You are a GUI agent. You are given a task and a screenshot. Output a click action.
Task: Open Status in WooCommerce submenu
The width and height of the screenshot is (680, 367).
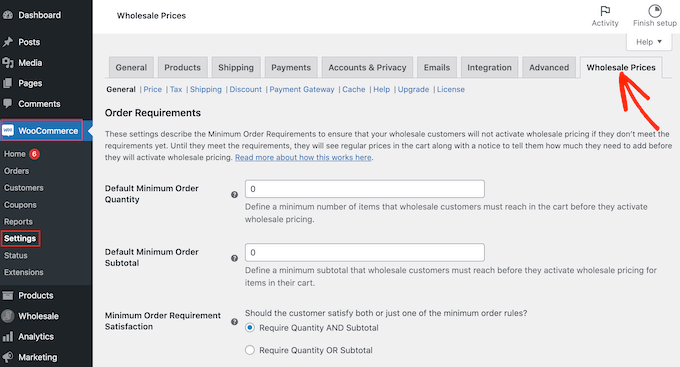point(16,256)
